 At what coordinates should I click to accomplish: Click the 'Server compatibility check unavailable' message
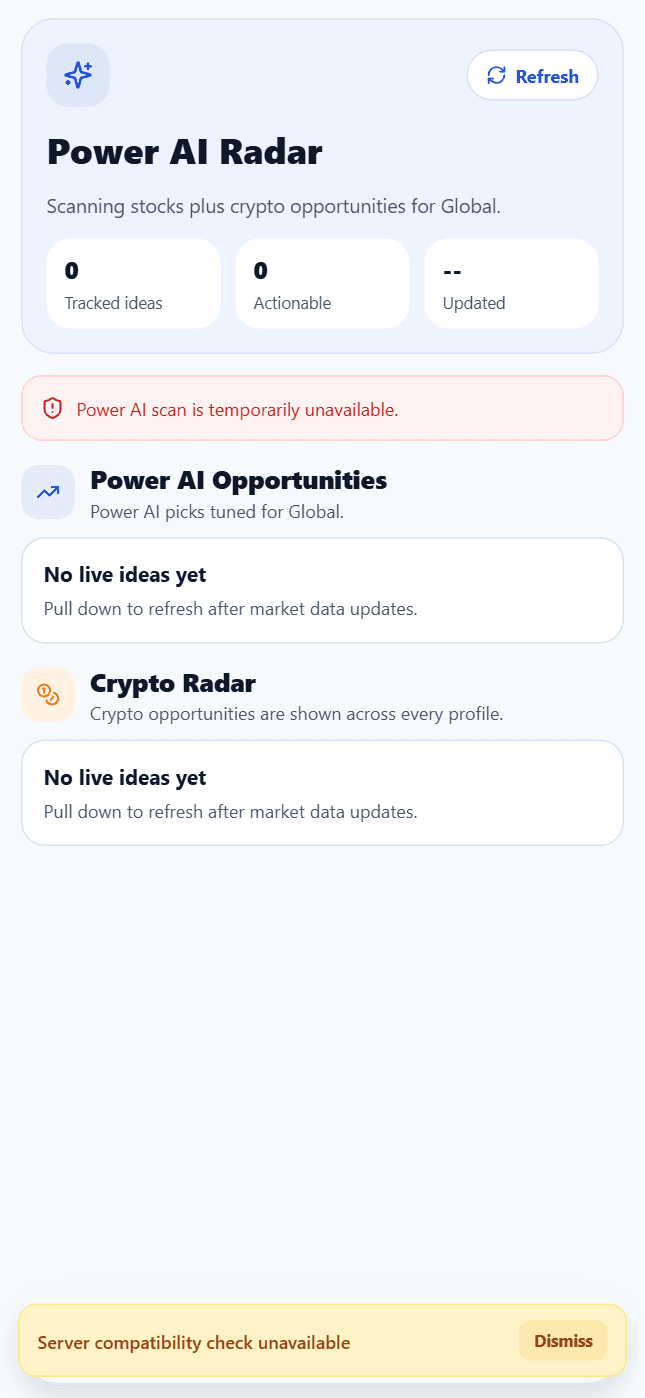[x=194, y=1343]
